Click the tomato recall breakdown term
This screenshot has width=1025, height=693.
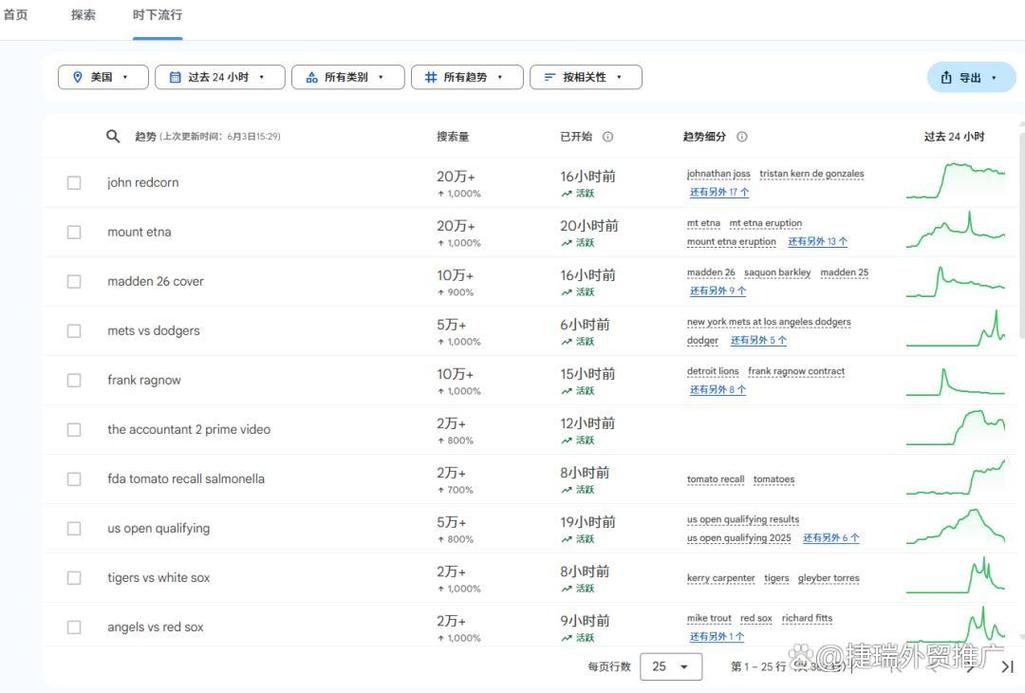tap(715, 479)
